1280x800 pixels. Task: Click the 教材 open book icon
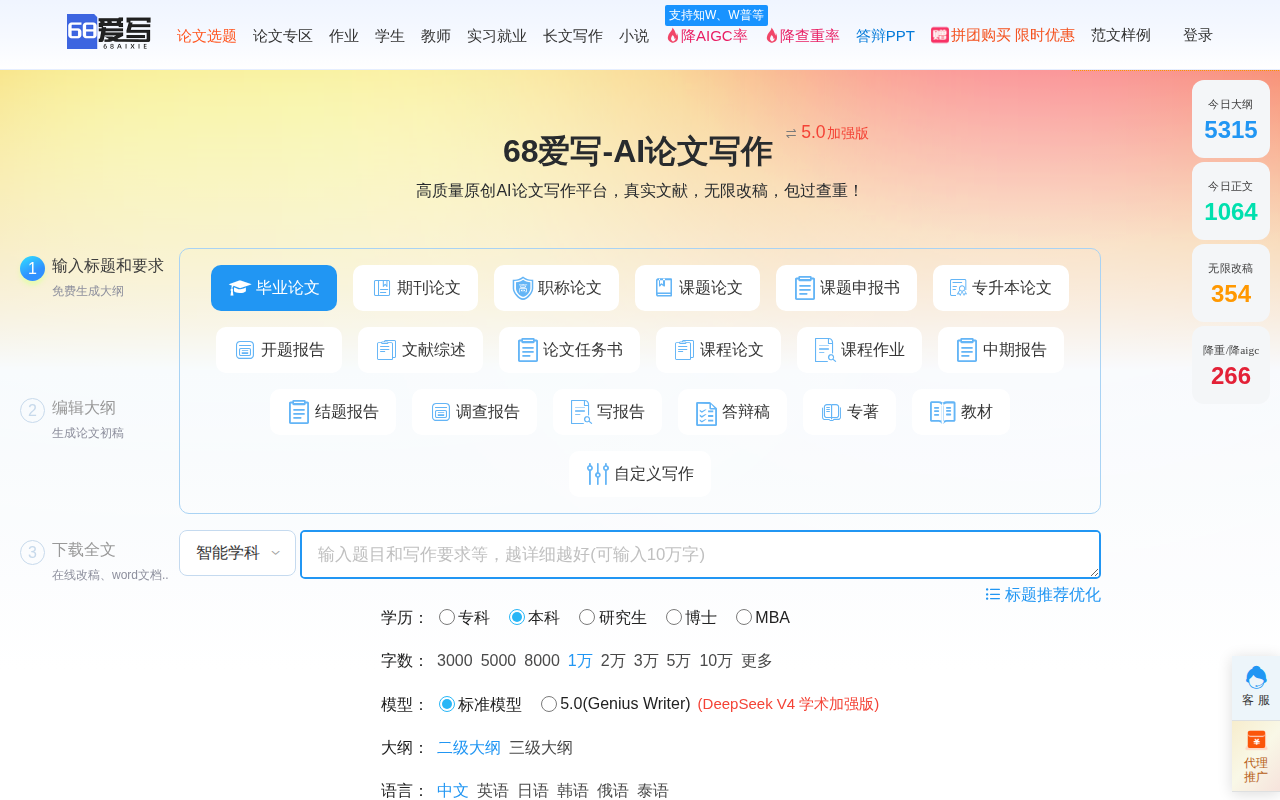pos(943,412)
